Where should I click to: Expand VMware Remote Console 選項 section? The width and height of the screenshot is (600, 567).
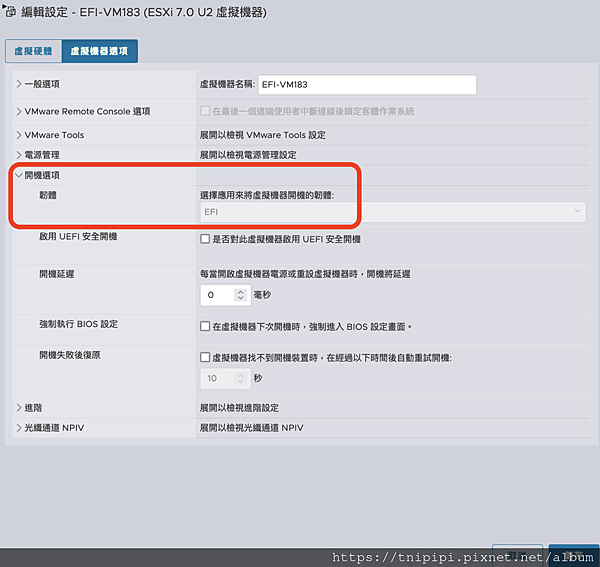coord(18,111)
